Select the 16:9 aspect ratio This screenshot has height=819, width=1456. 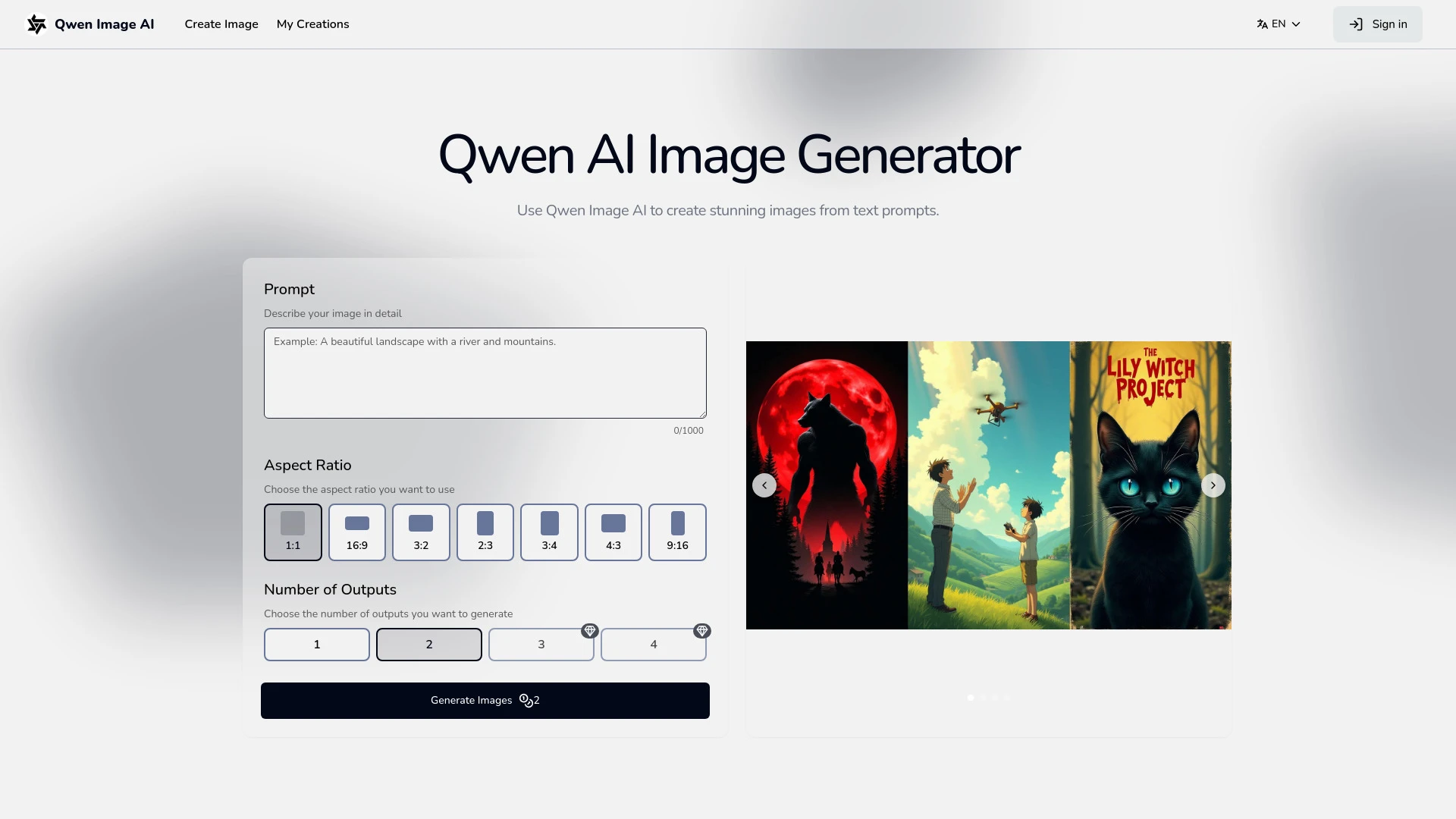(x=356, y=532)
